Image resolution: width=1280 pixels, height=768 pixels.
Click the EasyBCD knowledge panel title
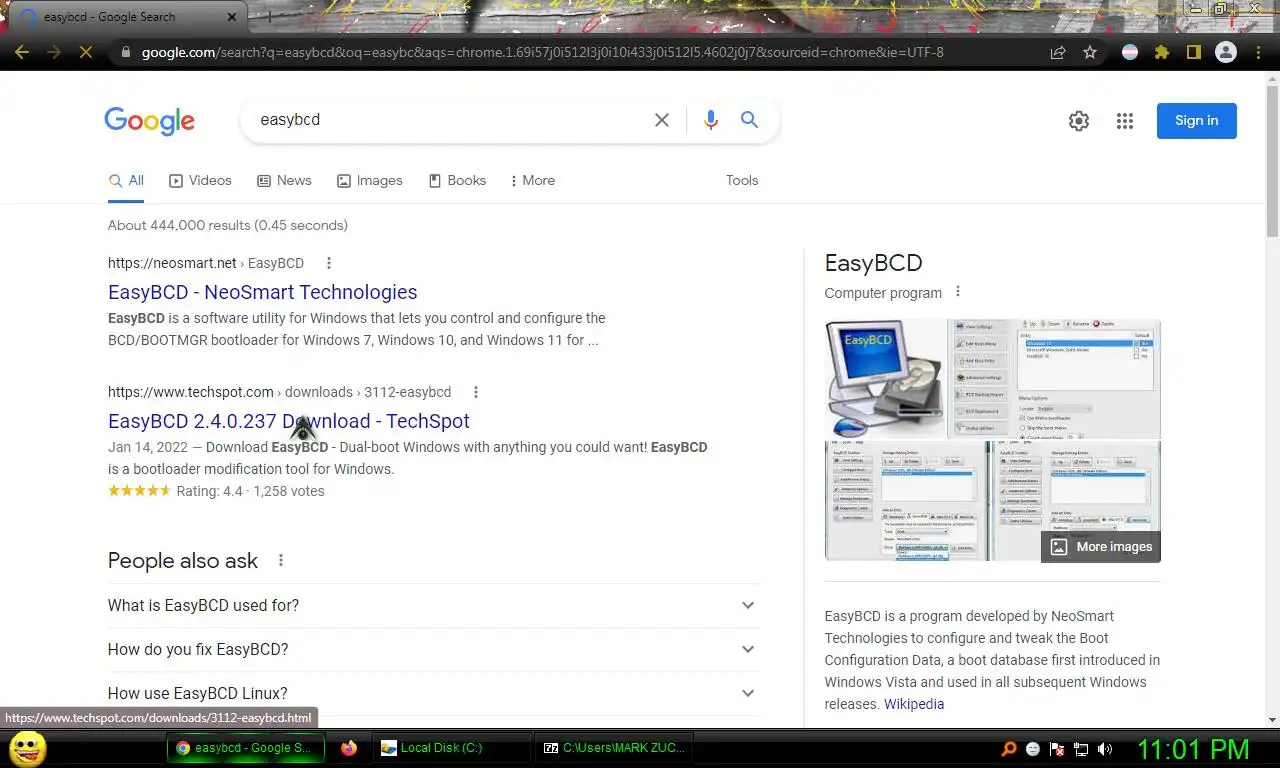pyautogui.click(x=873, y=264)
